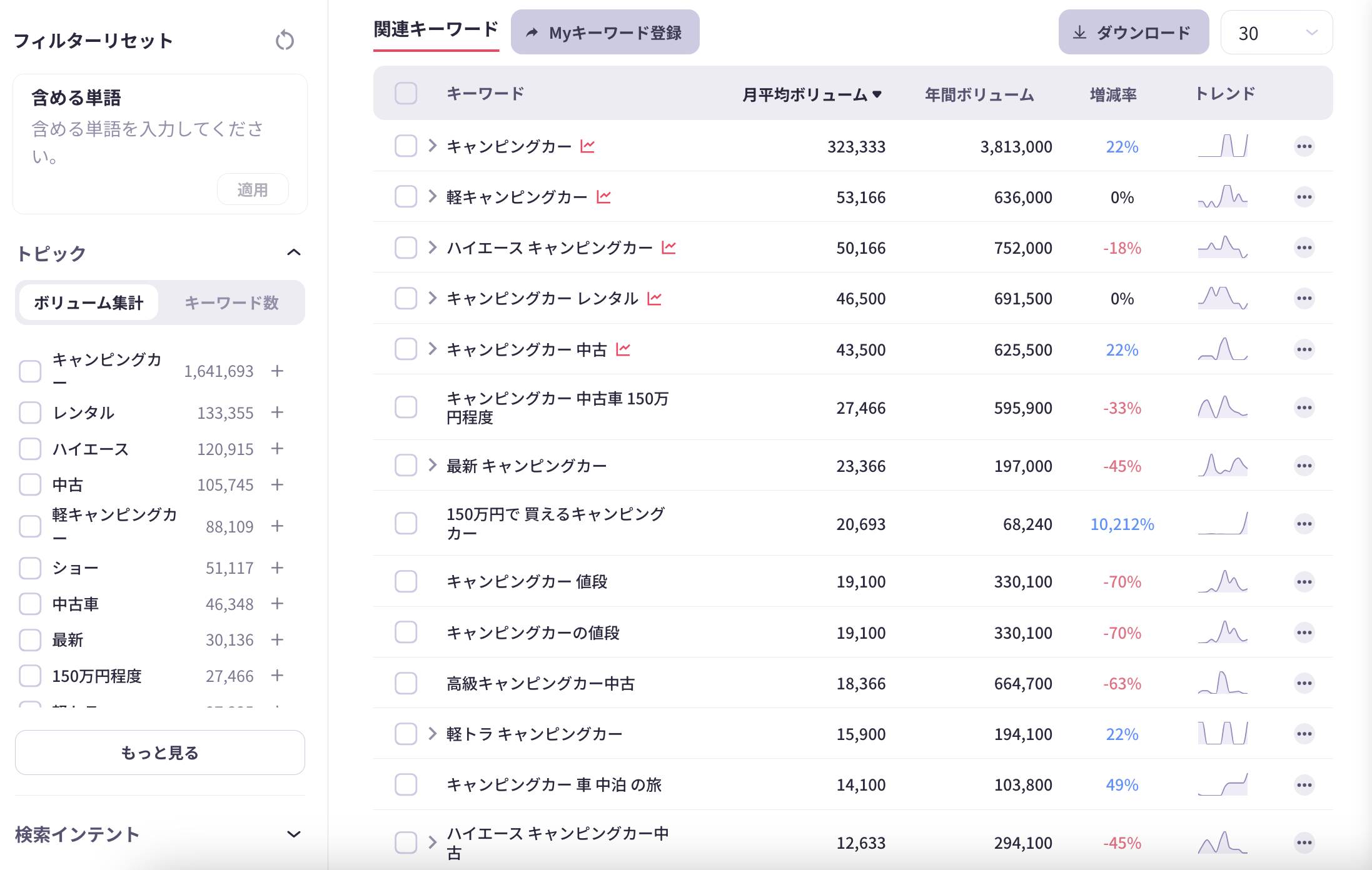
Task: Collapse the トピック section chevron
Action: click(x=295, y=252)
